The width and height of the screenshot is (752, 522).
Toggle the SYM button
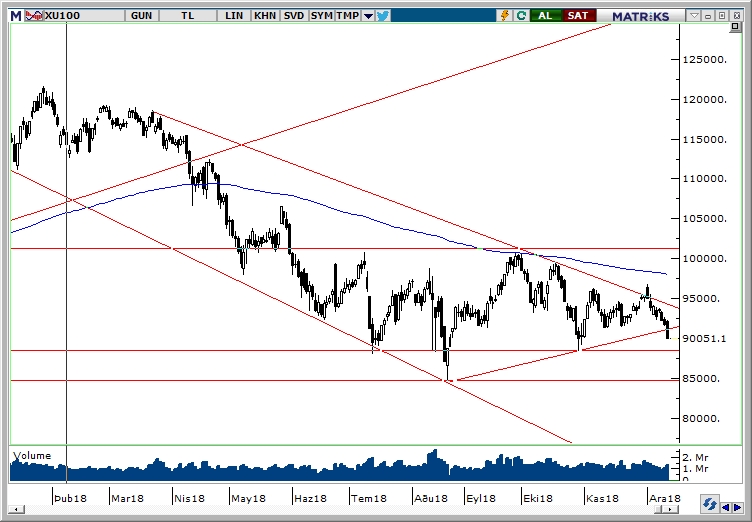click(x=321, y=16)
